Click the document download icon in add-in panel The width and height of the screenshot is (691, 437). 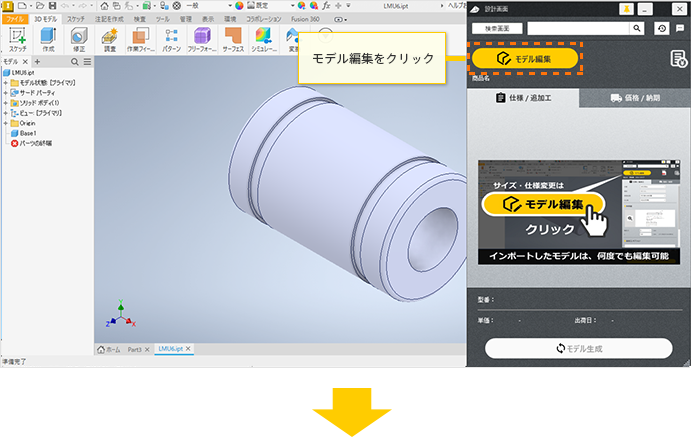click(678, 59)
